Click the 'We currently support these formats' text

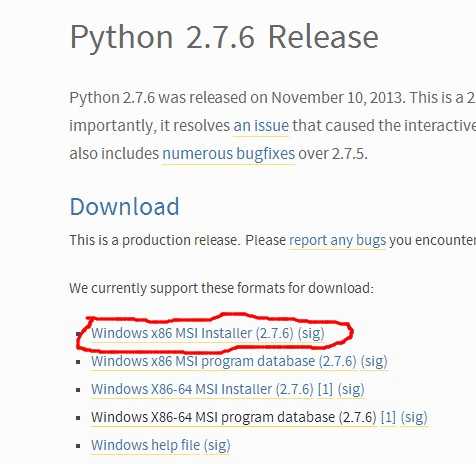coord(222,288)
